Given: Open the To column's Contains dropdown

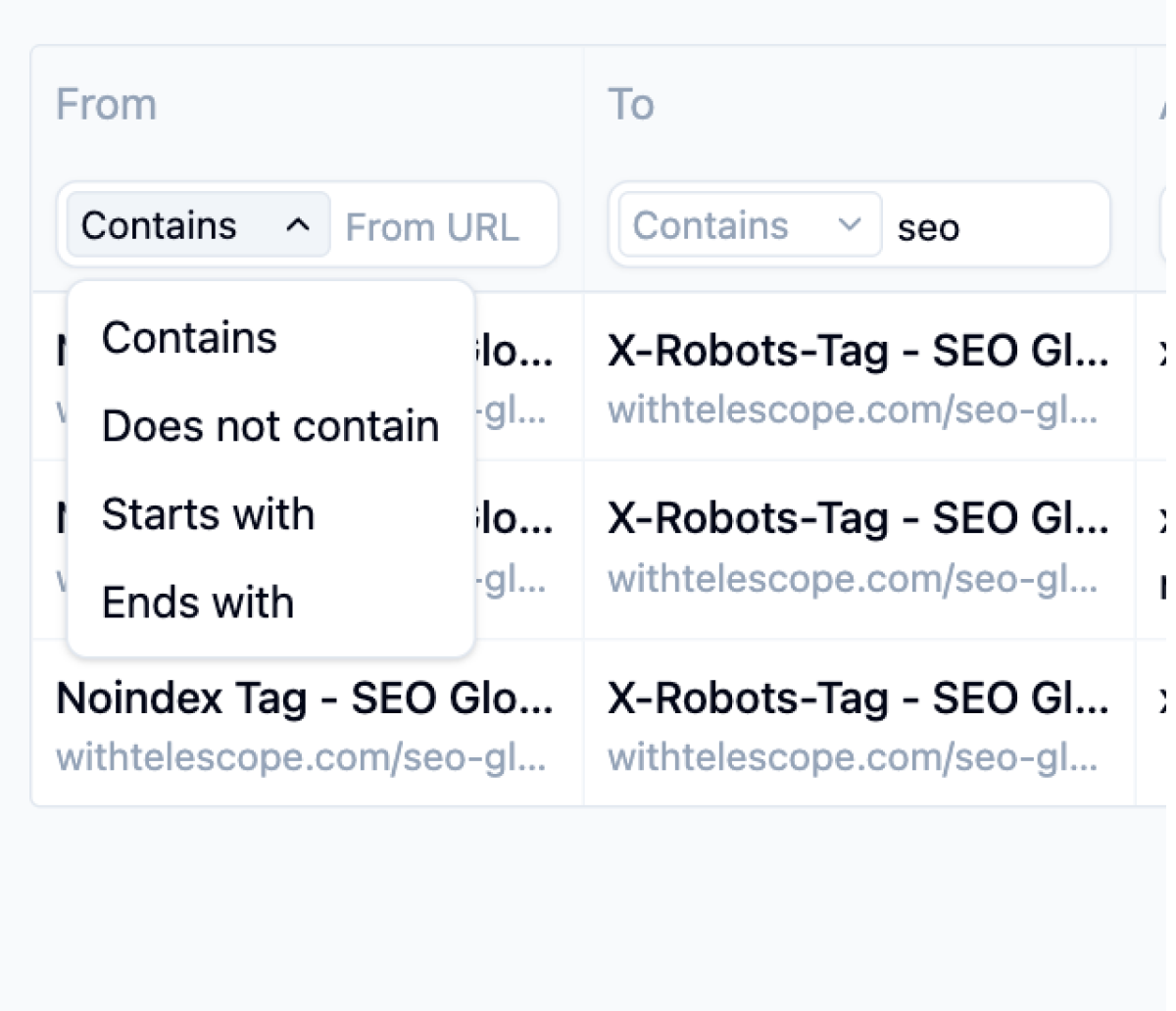Looking at the screenshot, I should coord(750,225).
